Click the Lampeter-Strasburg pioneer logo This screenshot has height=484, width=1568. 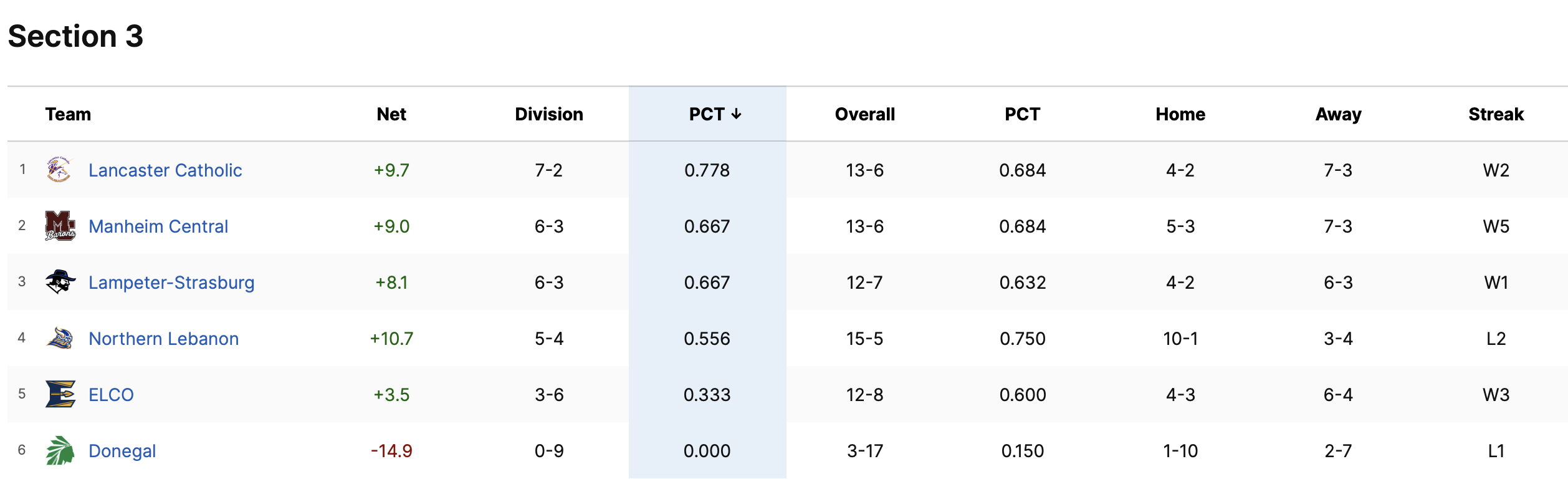[x=60, y=282]
